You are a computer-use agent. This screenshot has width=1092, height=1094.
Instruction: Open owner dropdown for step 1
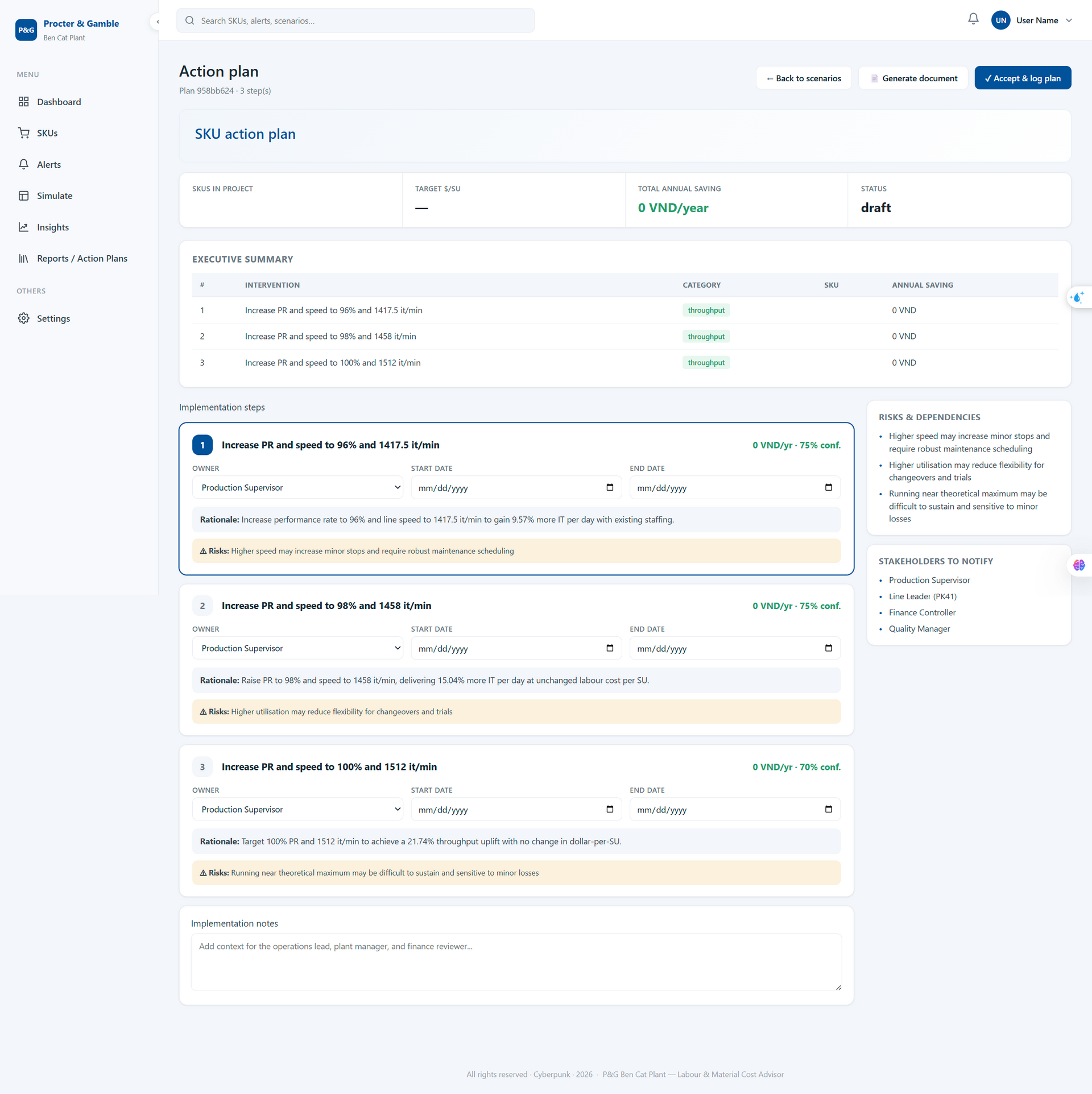pyautogui.click(x=297, y=488)
